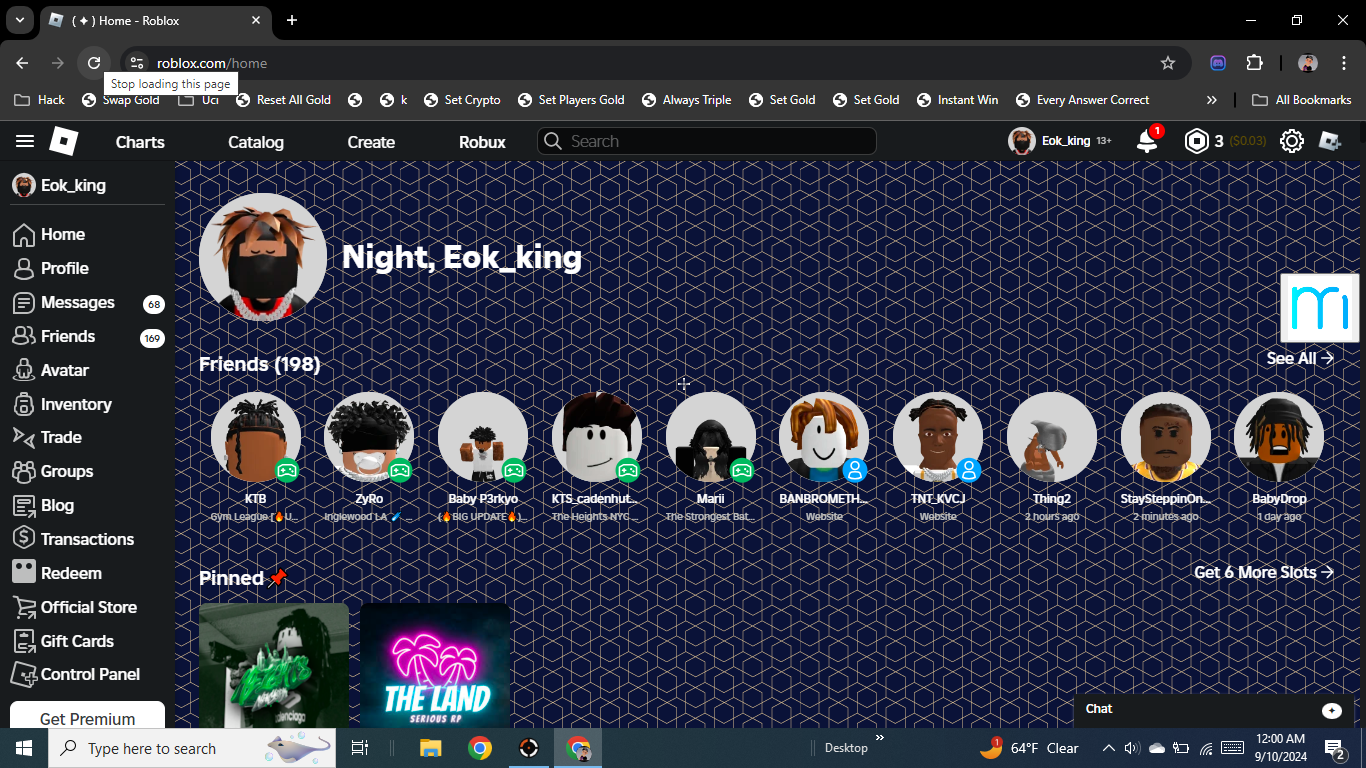Click the browser reload/stop button

coord(94,63)
